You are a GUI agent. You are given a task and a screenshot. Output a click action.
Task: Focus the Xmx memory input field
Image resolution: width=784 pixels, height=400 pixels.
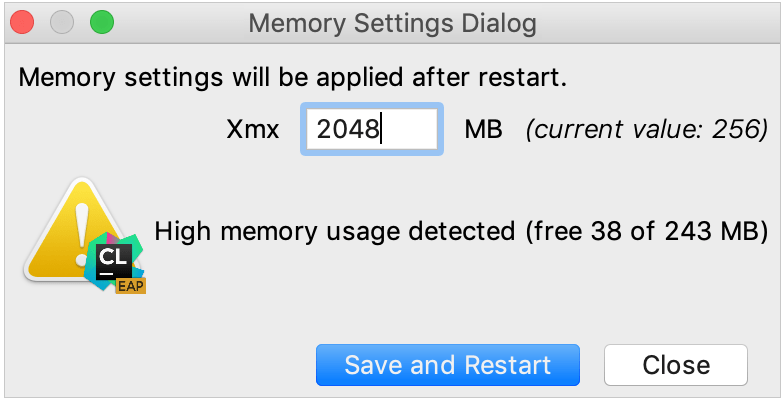tap(371, 130)
